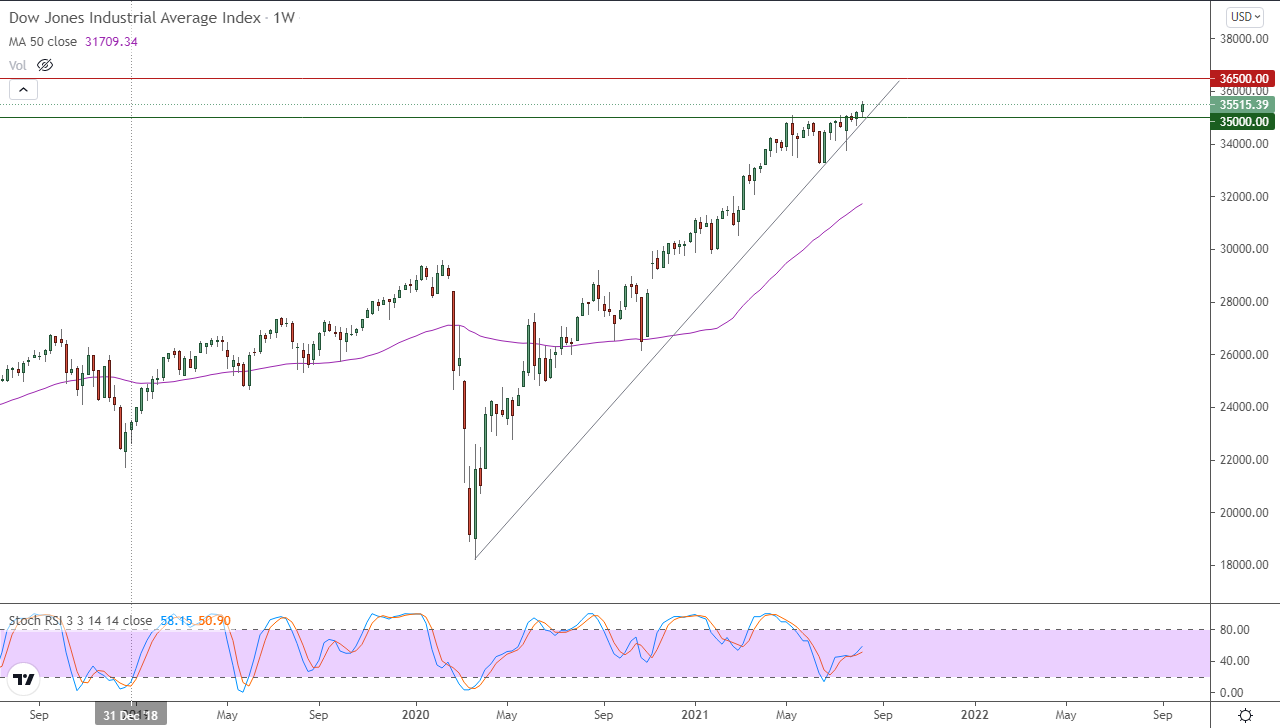The width and height of the screenshot is (1280, 728).
Task: Open the USD currency dropdown
Action: point(1245,16)
